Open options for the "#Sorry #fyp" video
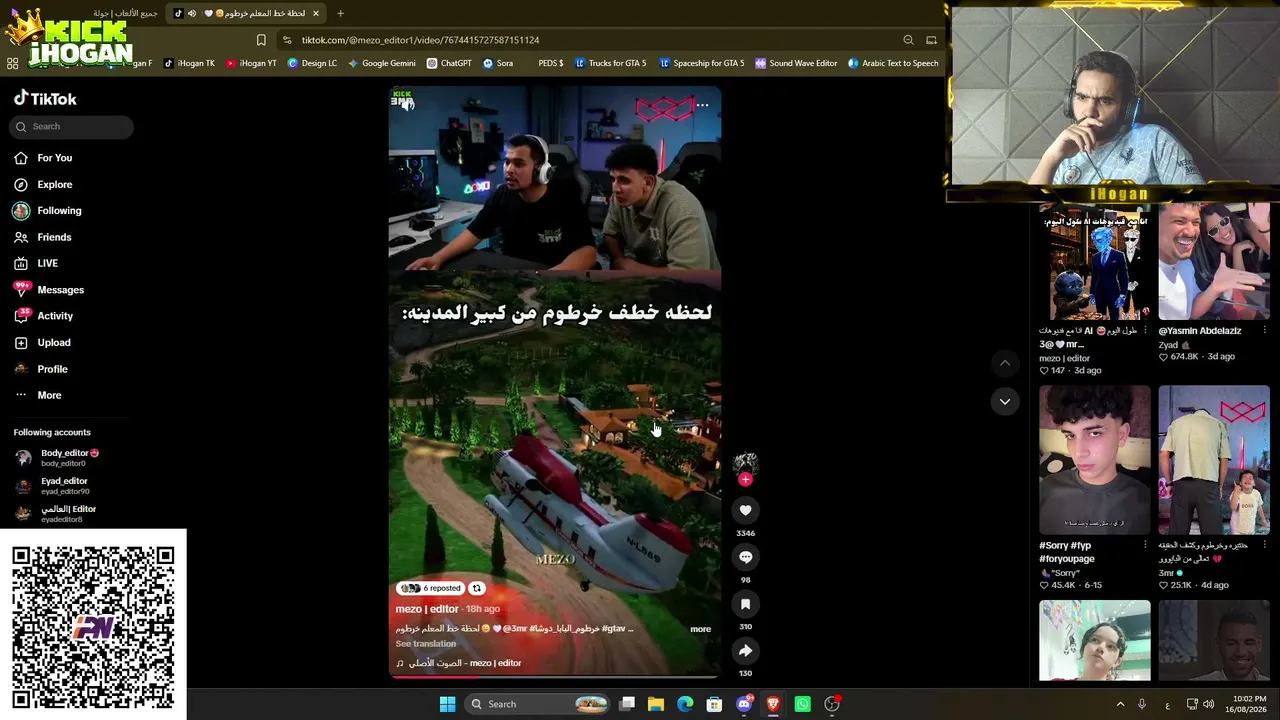Image resolution: width=1280 pixels, height=720 pixels. pyautogui.click(x=1145, y=545)
